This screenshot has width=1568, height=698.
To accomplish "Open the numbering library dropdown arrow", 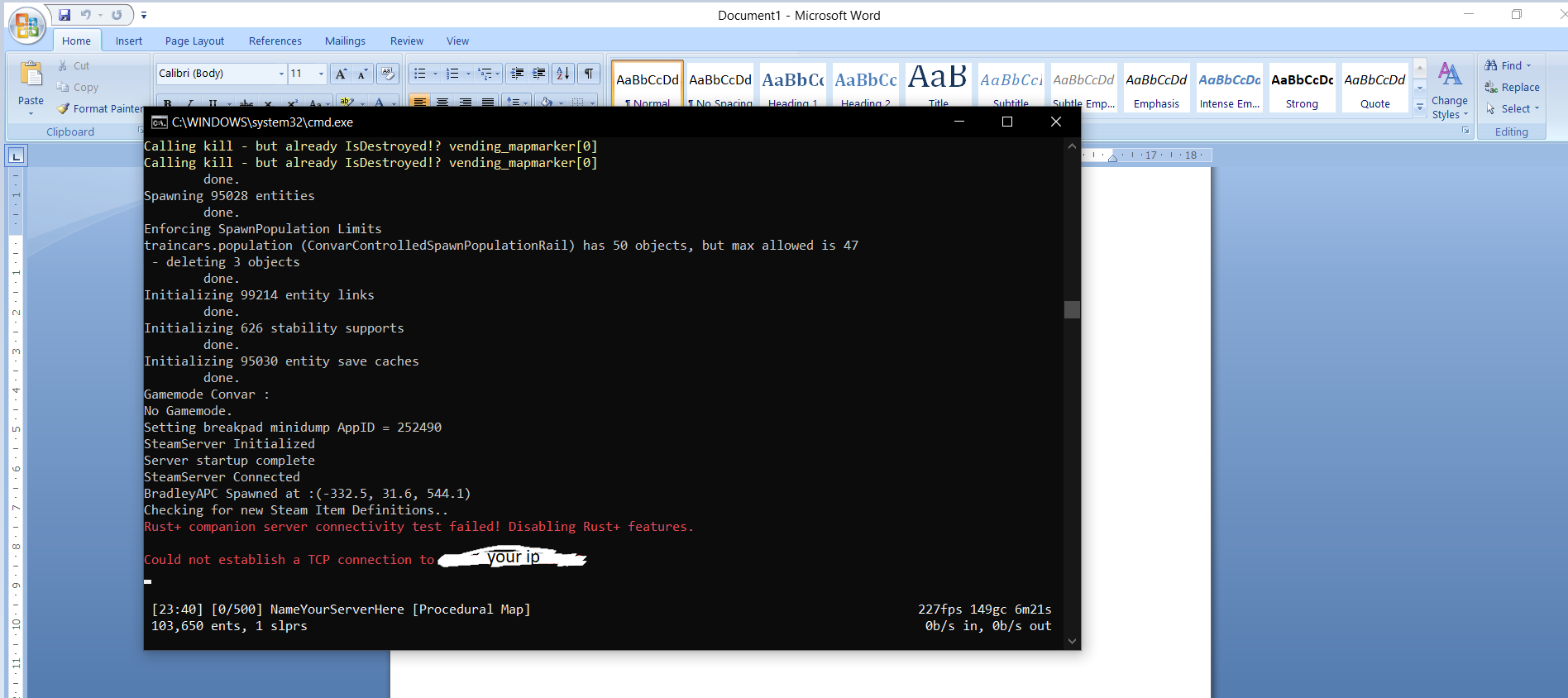I will [468, 74].
